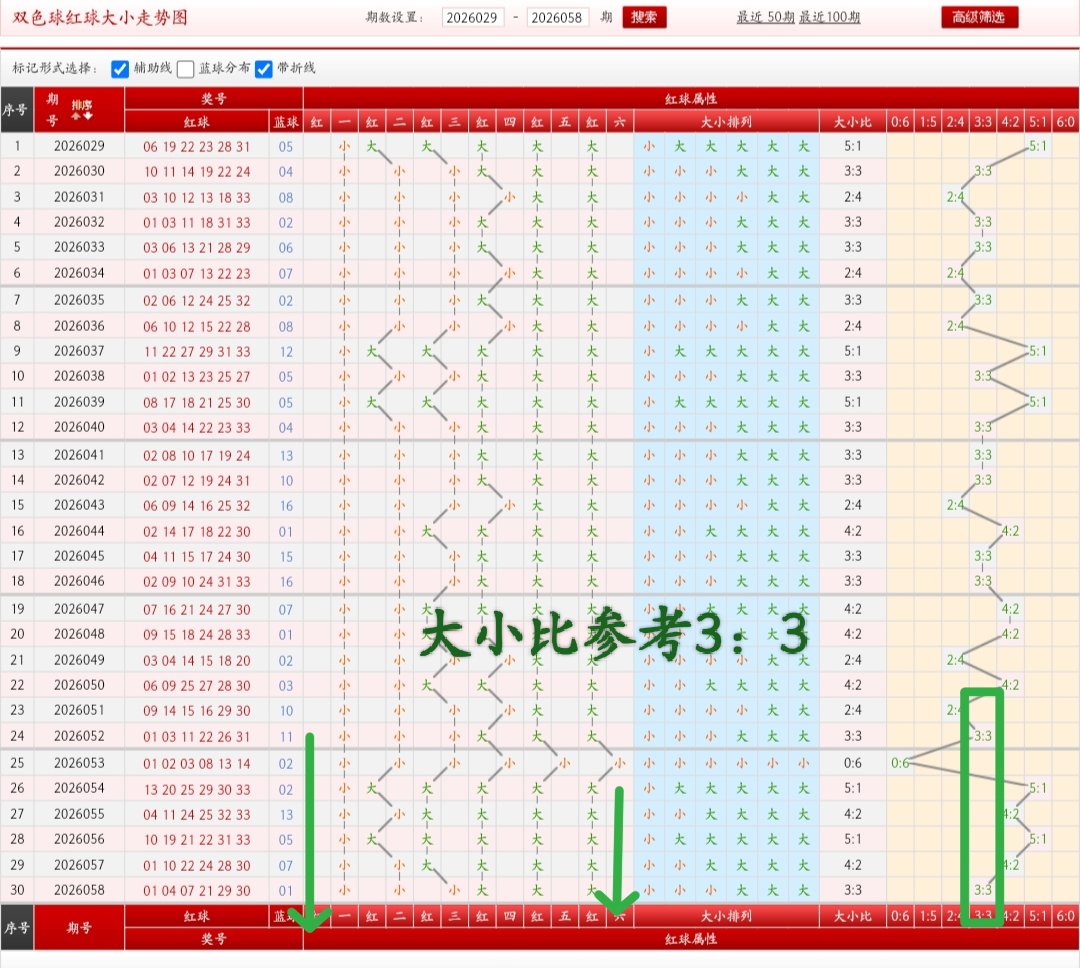Click the top 0:6 ratio column header
The width and height of the screenshot is (1080, 968).
tap(900, 122)
